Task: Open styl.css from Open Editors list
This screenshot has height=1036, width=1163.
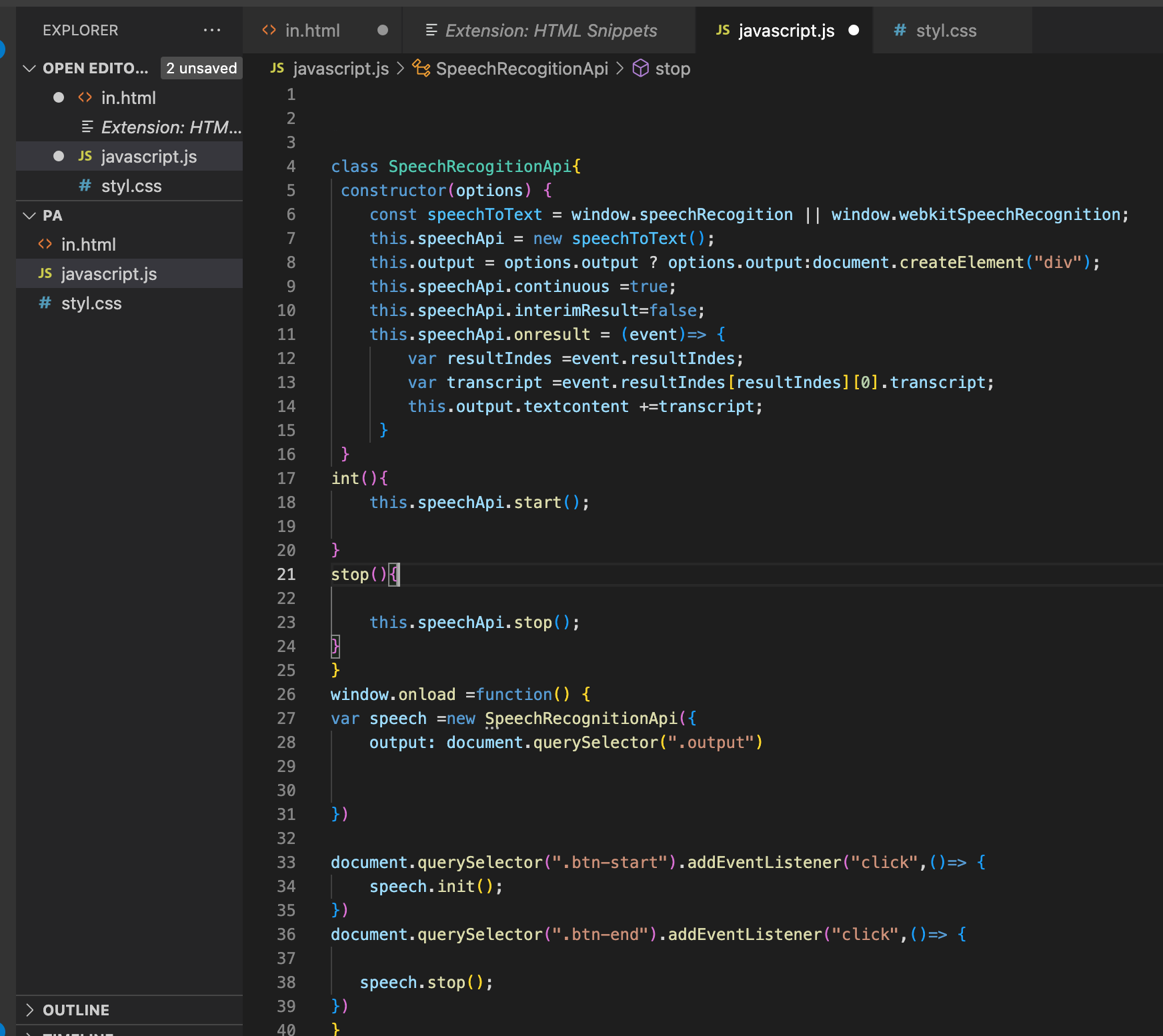Action: coord(129,185)
